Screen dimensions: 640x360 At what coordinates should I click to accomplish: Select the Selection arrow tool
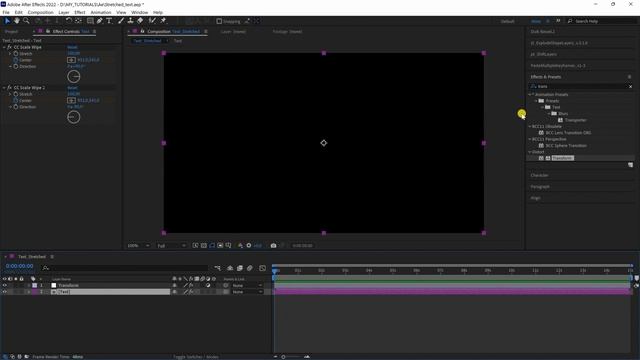tap(7, 21)
